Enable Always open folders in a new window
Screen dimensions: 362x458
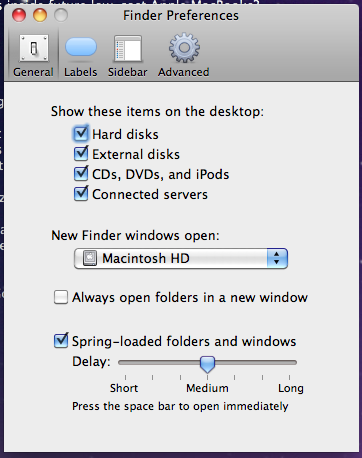point(61,297)
